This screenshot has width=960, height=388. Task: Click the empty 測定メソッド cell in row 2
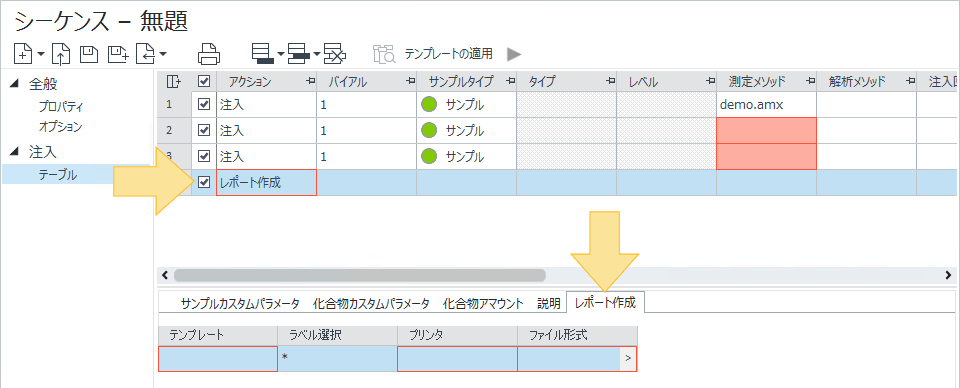pos(766,130)
